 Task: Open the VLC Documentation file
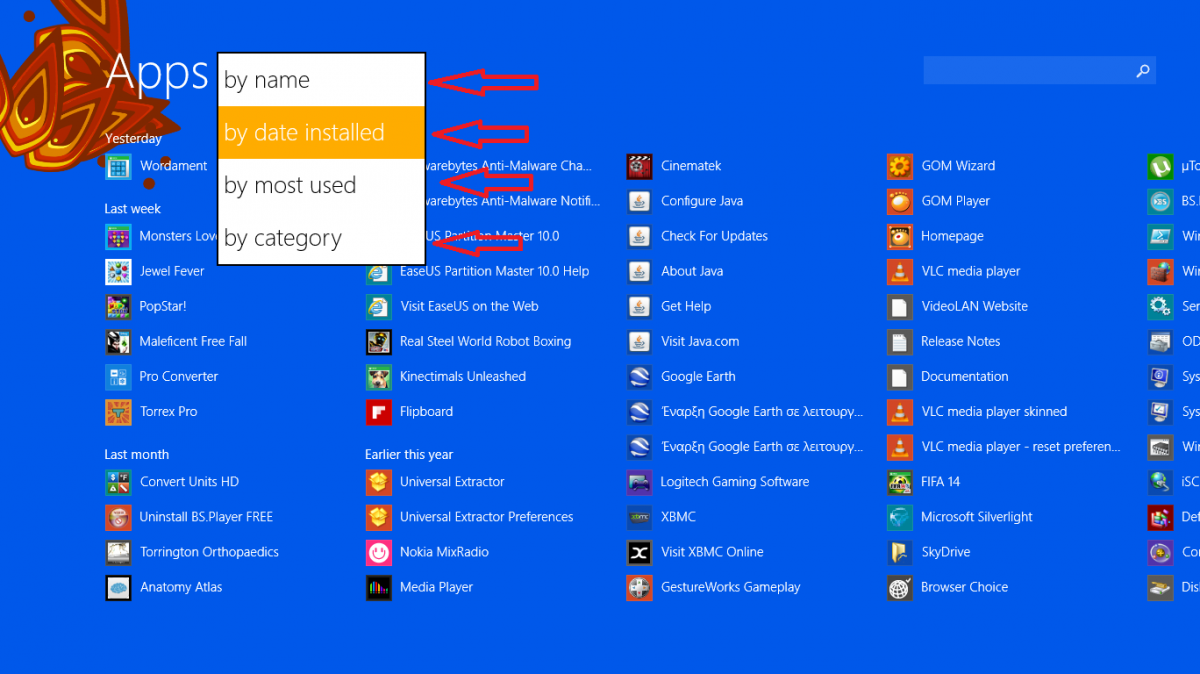coord(948,376)
